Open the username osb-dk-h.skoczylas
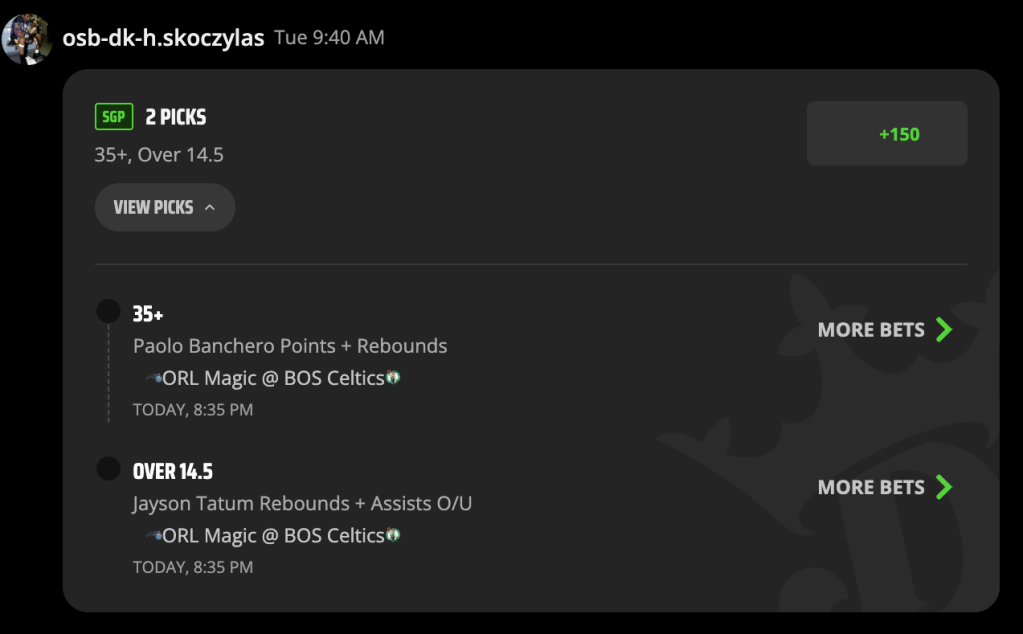The height and width of the screenshot is (634, 1023). point(163,38)
